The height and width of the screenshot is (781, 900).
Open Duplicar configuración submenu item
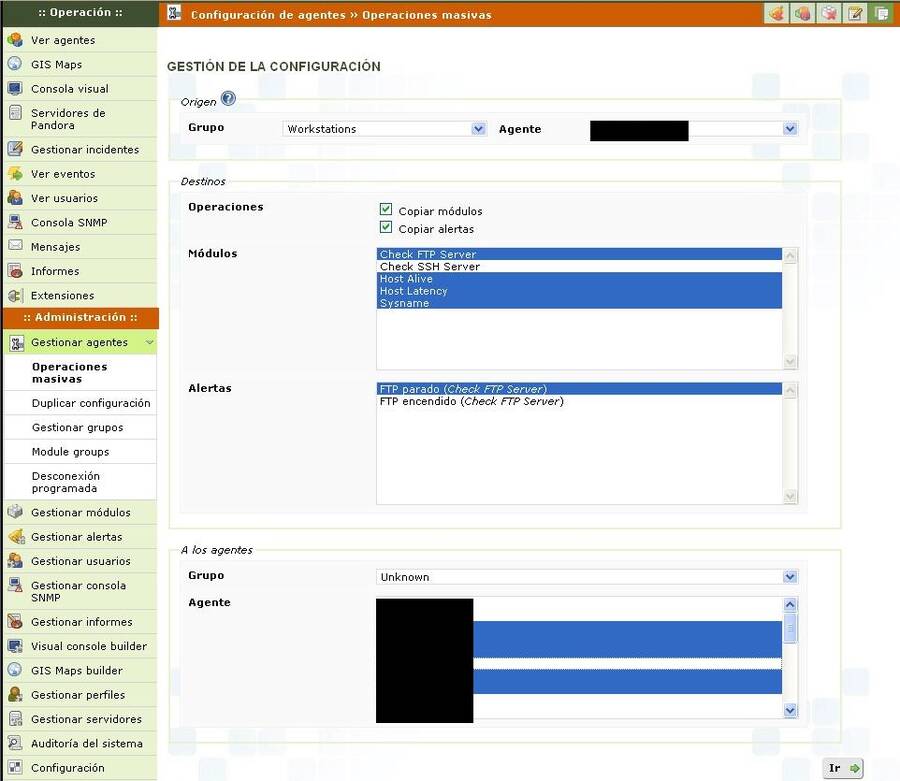point(90,403)
